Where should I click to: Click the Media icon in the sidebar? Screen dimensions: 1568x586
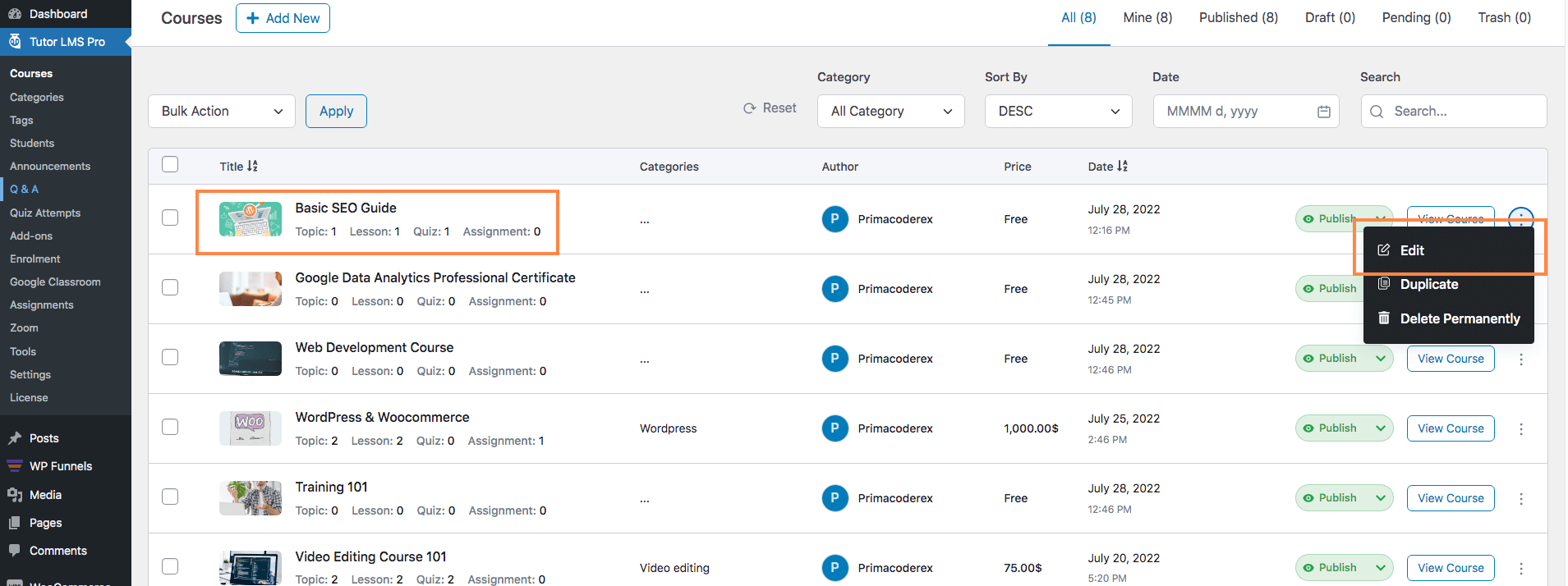click(15, 495)
